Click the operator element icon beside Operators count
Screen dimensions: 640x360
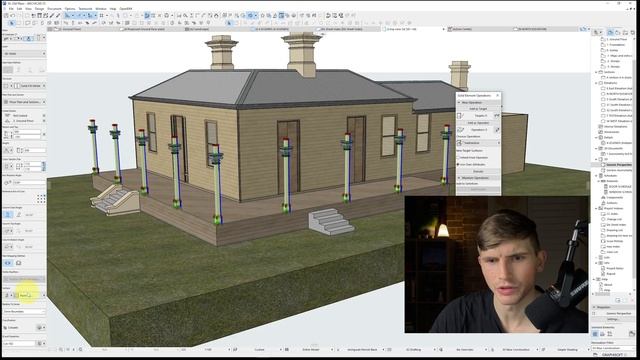click(x=461, y=130)
